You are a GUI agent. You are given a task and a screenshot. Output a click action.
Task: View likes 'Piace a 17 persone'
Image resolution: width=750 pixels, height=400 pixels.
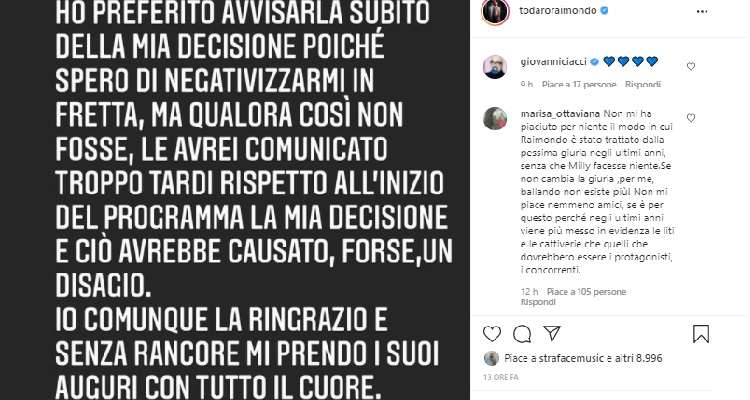pyautogui.click(x=579, y=84)
